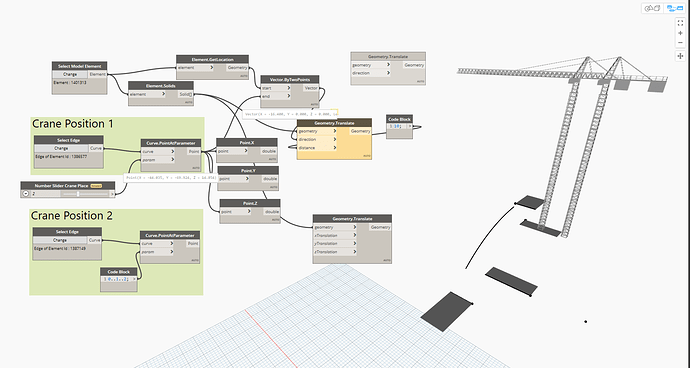The height and width of the screenshot is (368, 690).
Task: Click Change in Crane Position 1 Select Edge
Action: pos(61,148)
